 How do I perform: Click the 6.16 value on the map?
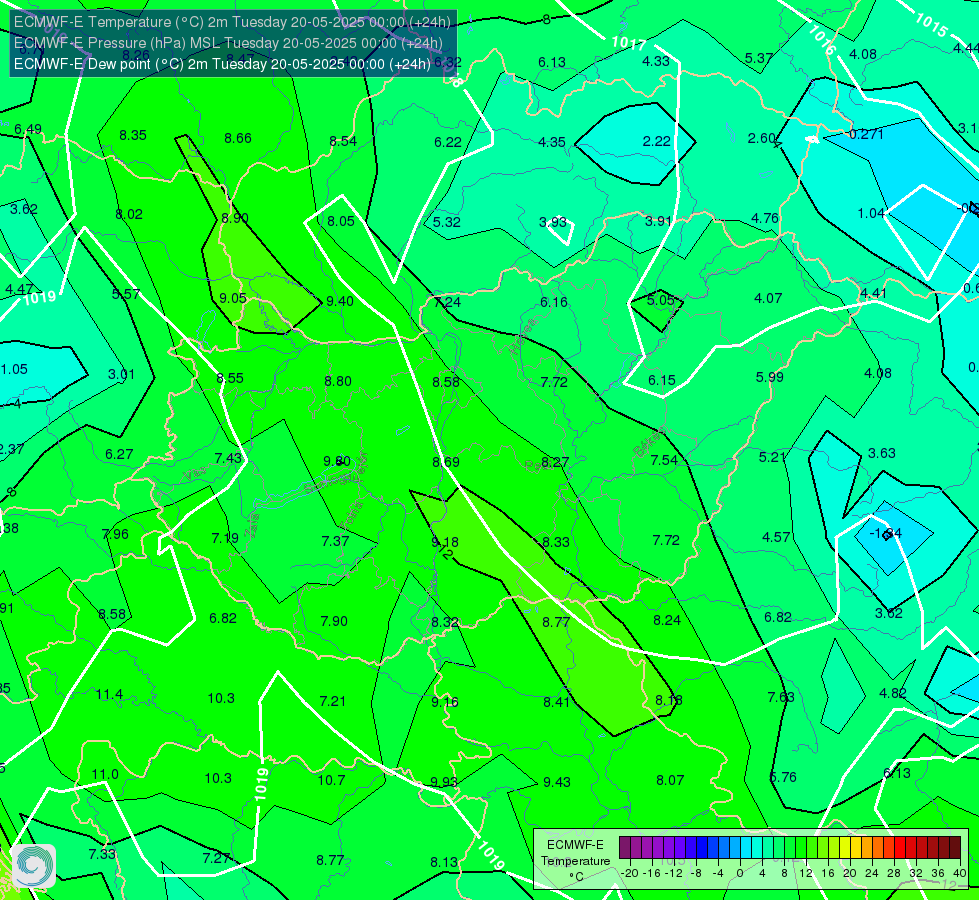point(554,302)
